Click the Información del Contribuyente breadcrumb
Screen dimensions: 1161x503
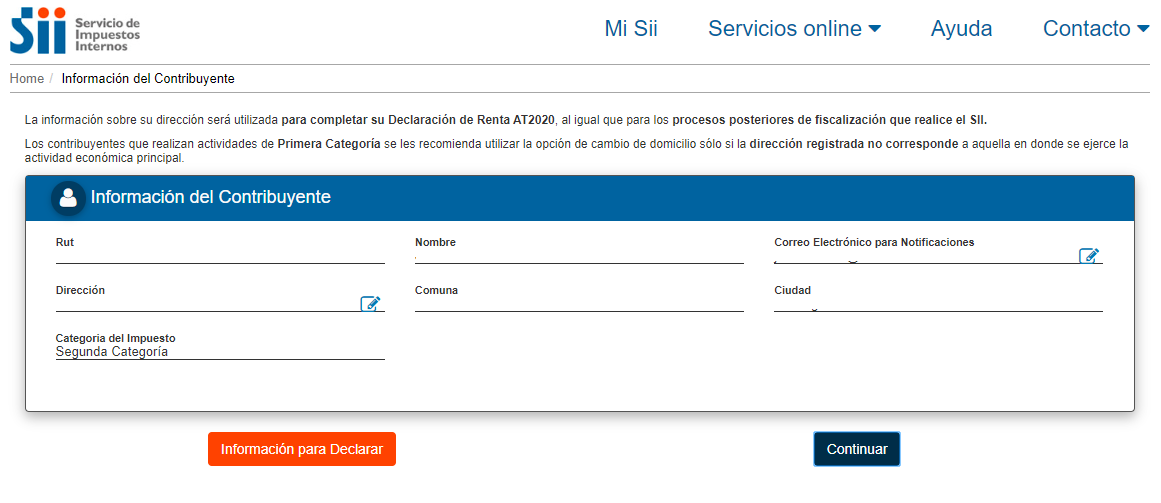coord(148,79)
